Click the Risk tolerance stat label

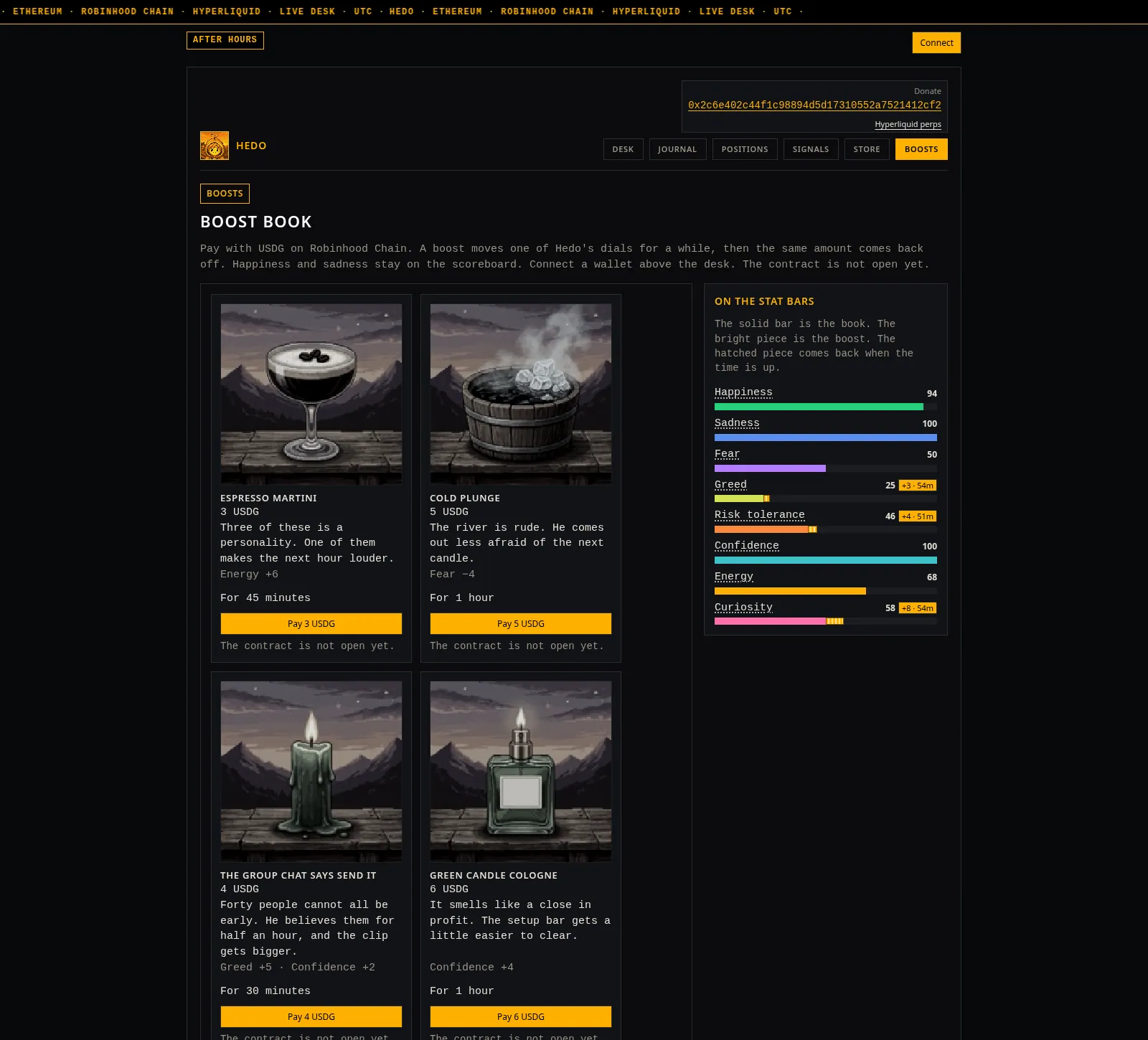pos(760,515)
